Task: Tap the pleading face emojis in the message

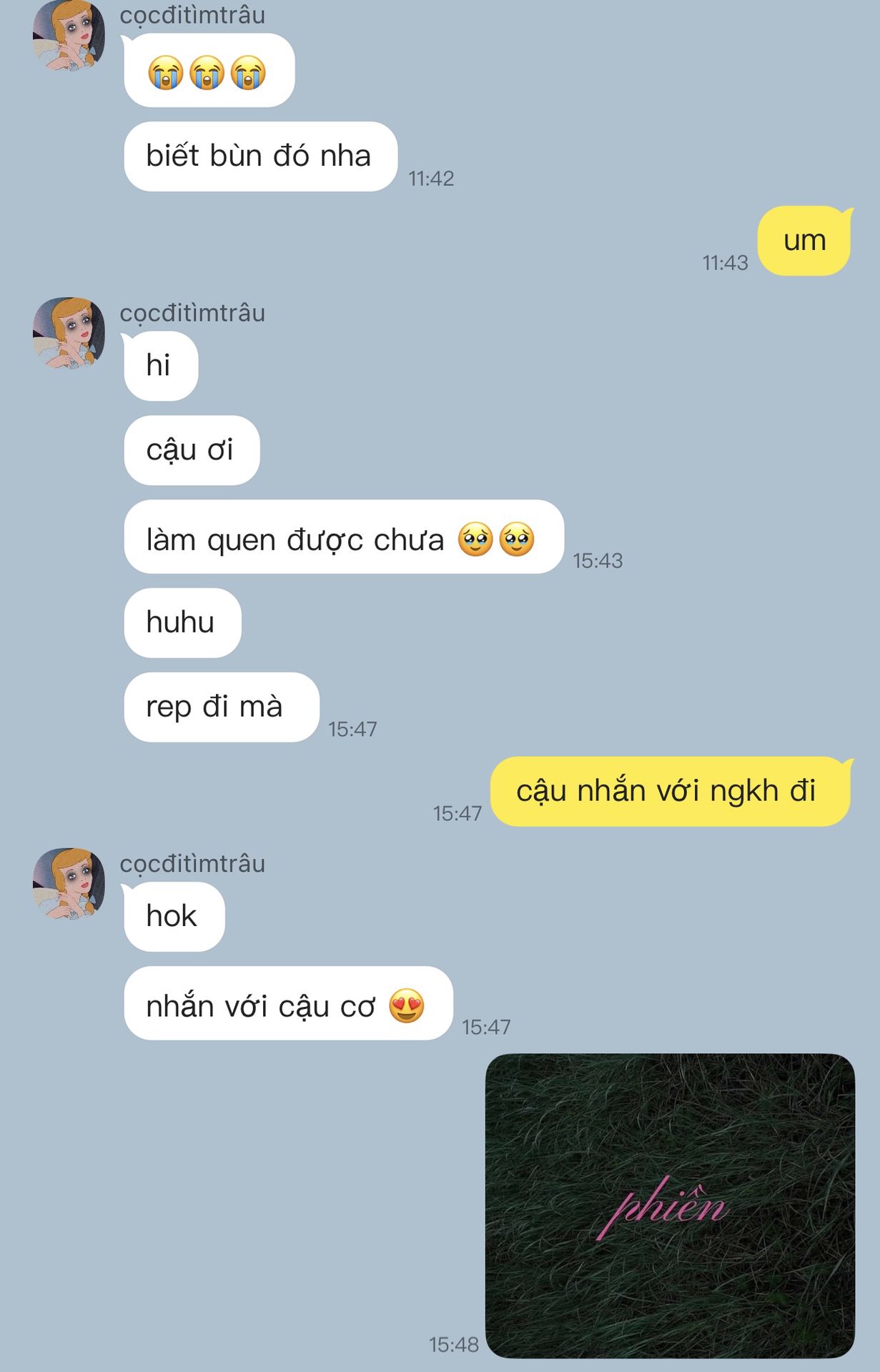Action: [496, 540]
